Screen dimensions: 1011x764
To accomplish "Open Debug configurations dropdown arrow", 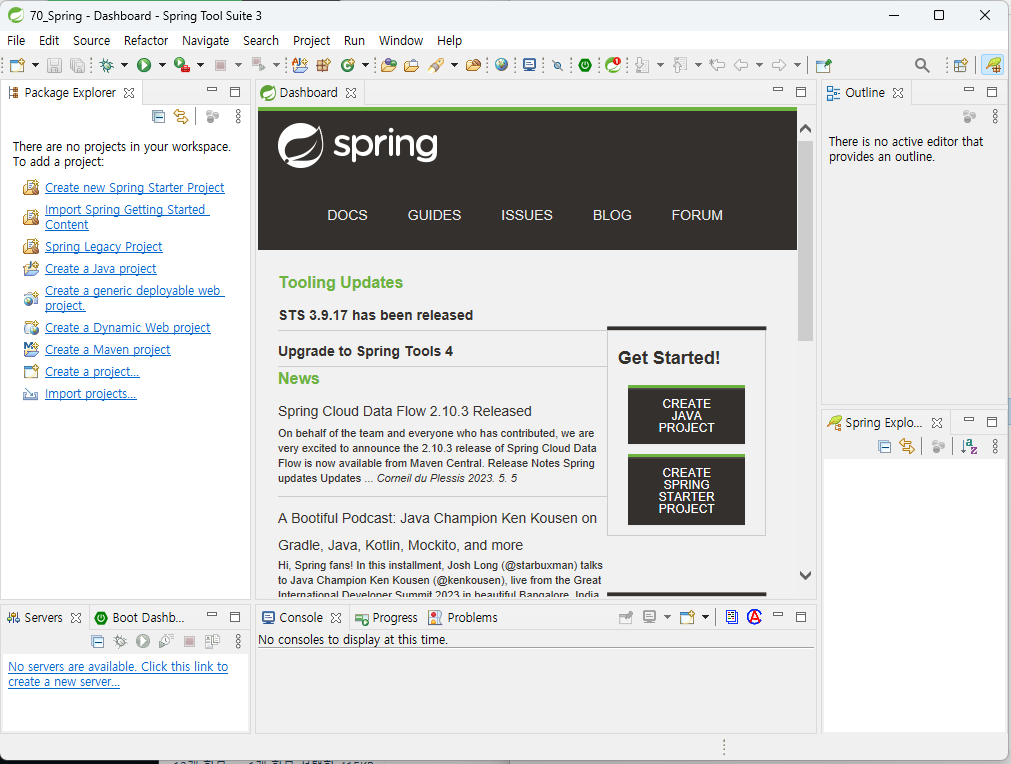I will (124, 65).
